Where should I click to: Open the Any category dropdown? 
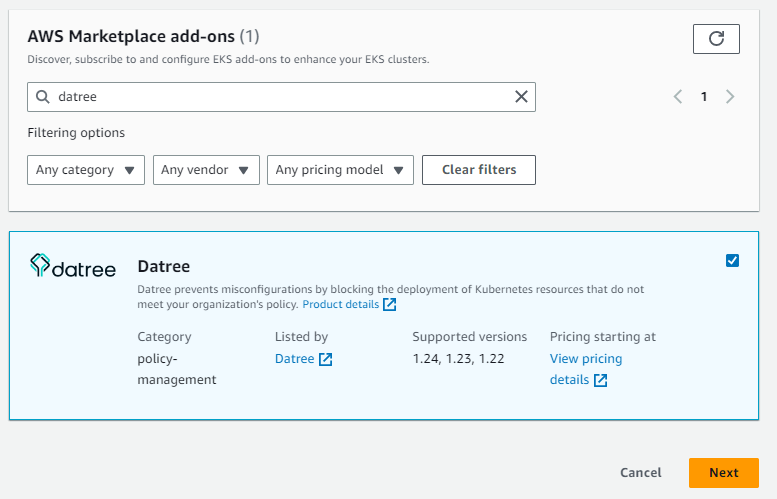pyautogui.click(x=86, y=170)
